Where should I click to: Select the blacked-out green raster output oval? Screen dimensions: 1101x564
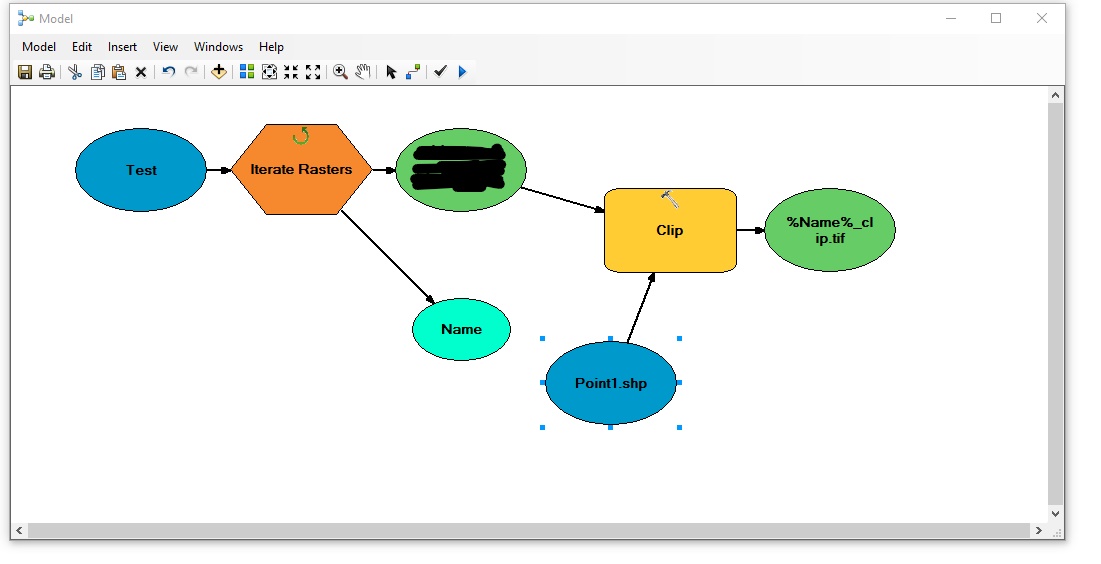tap(461, 170)
